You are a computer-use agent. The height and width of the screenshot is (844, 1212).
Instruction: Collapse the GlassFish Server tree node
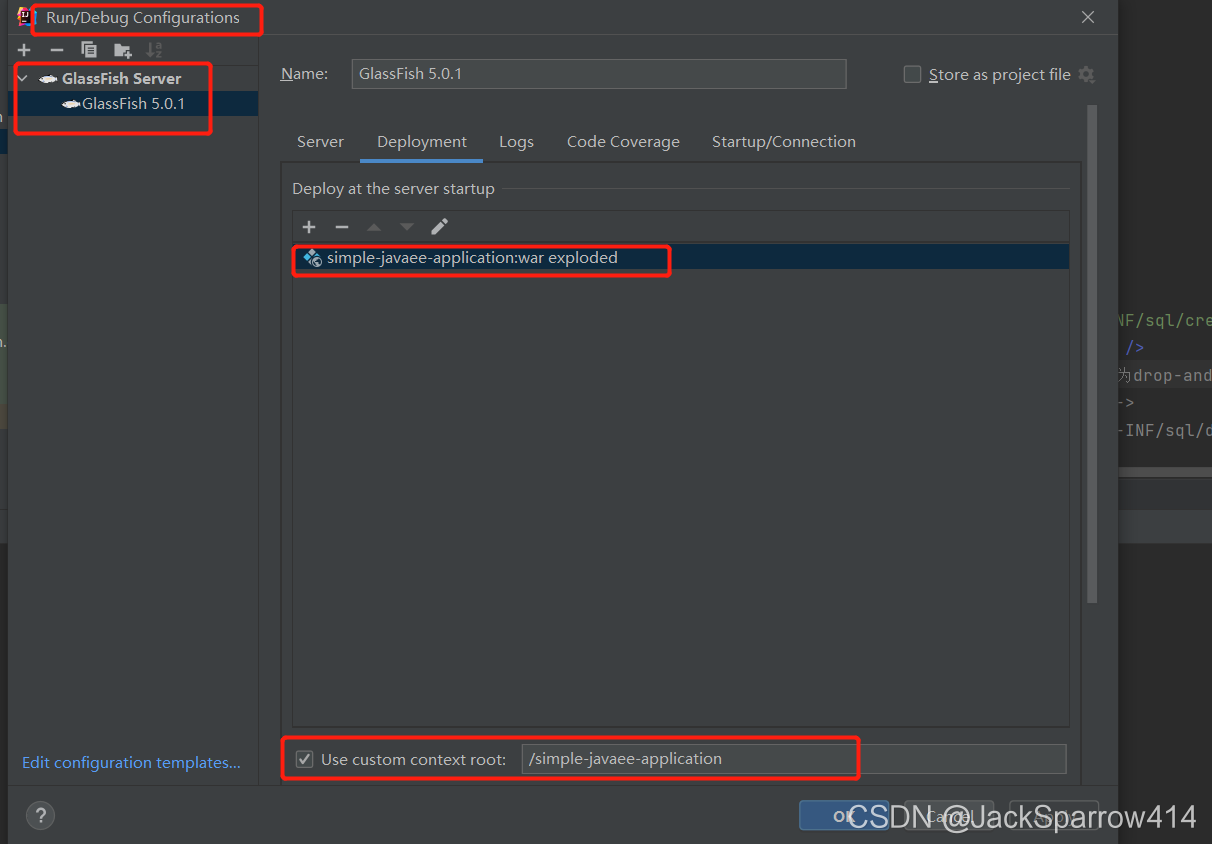click(x=22, y=78)
